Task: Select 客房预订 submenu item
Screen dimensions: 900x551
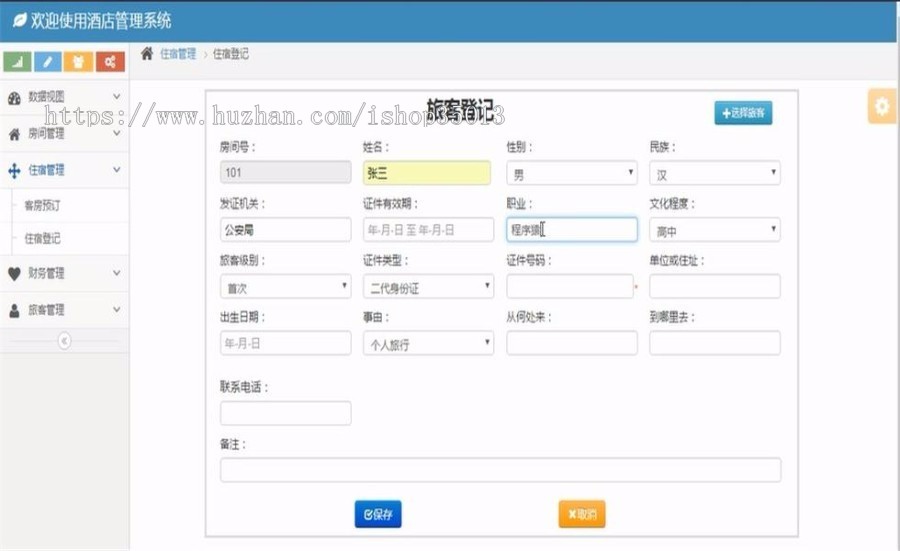Action: 42,205
